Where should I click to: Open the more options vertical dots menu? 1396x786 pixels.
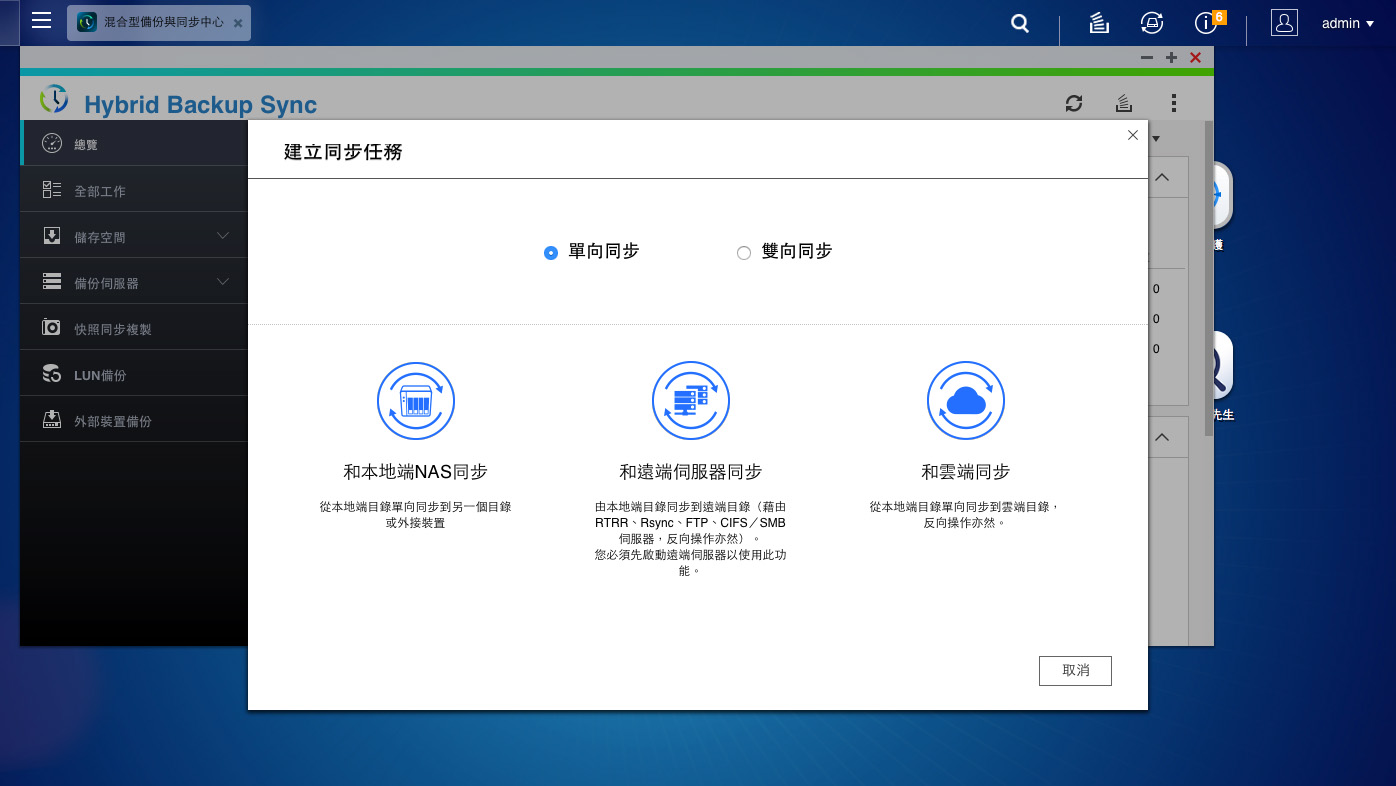[x=1174, y=103]
